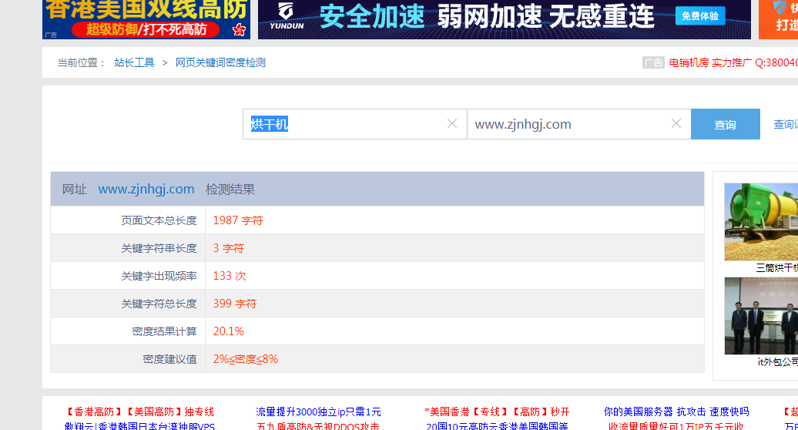Image resolution: width=798 pixels, height=430 pixels.
Task: Click the 免费体验 button in banner
Action: click(700, 16)
